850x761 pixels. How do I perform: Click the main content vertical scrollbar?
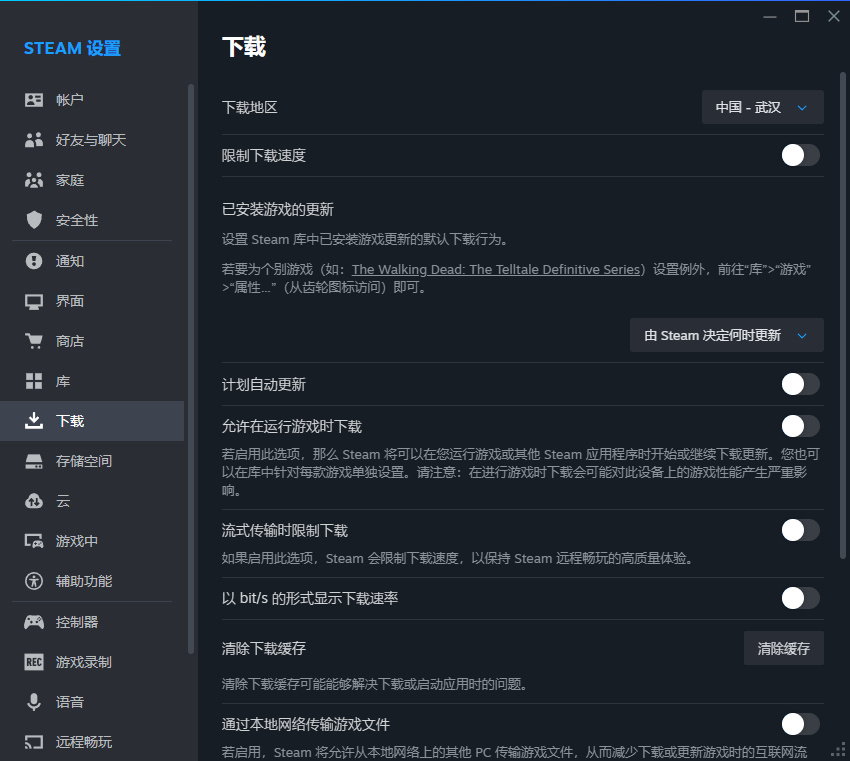click(x=842, y=315)
